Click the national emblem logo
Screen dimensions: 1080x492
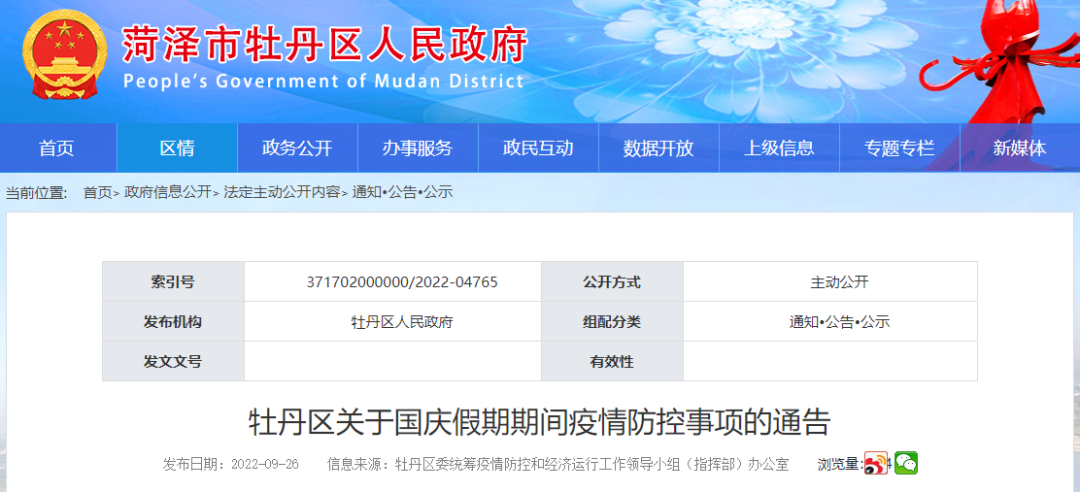[x=65, y=55]
